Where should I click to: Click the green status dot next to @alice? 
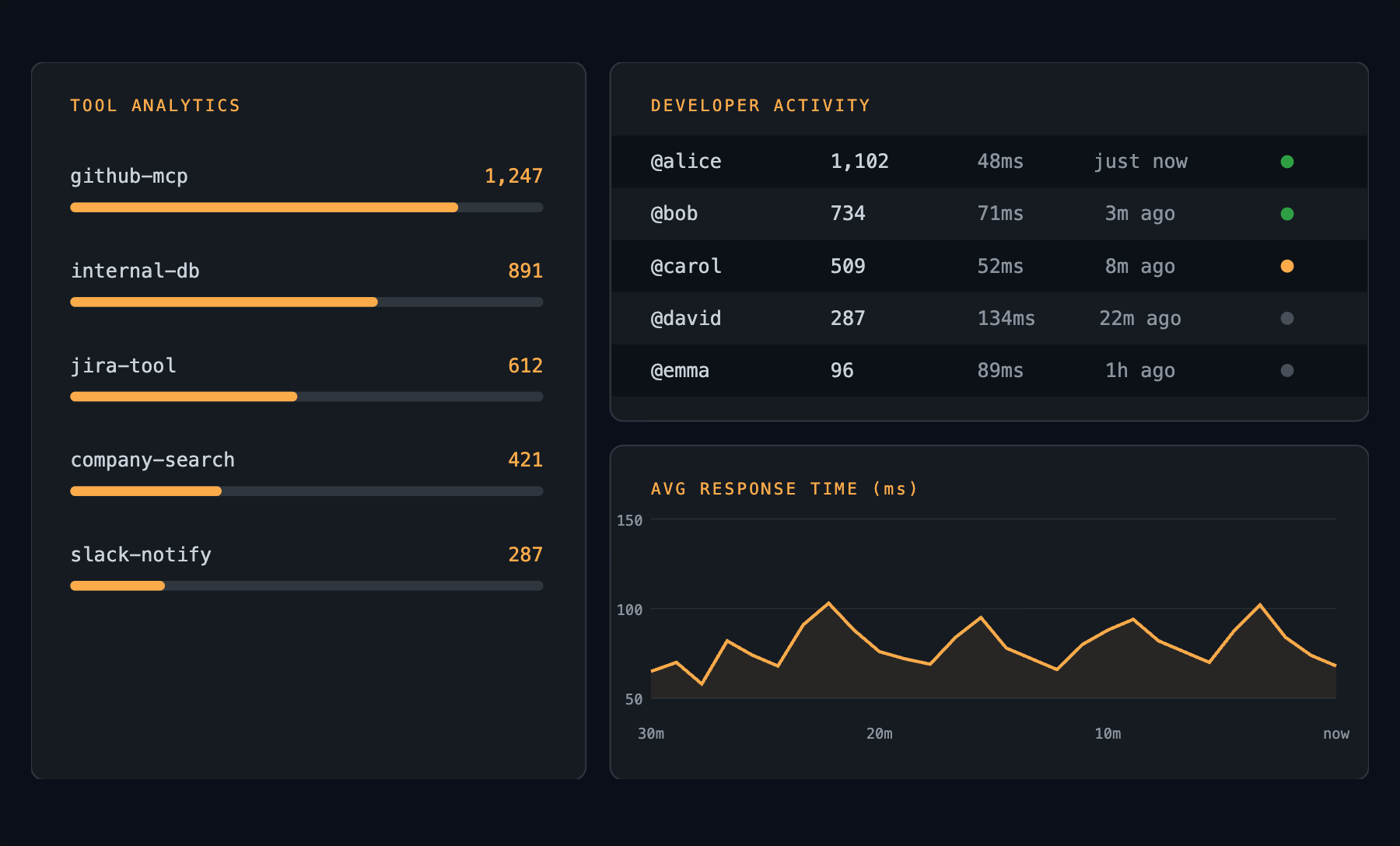click(1287, 161)
